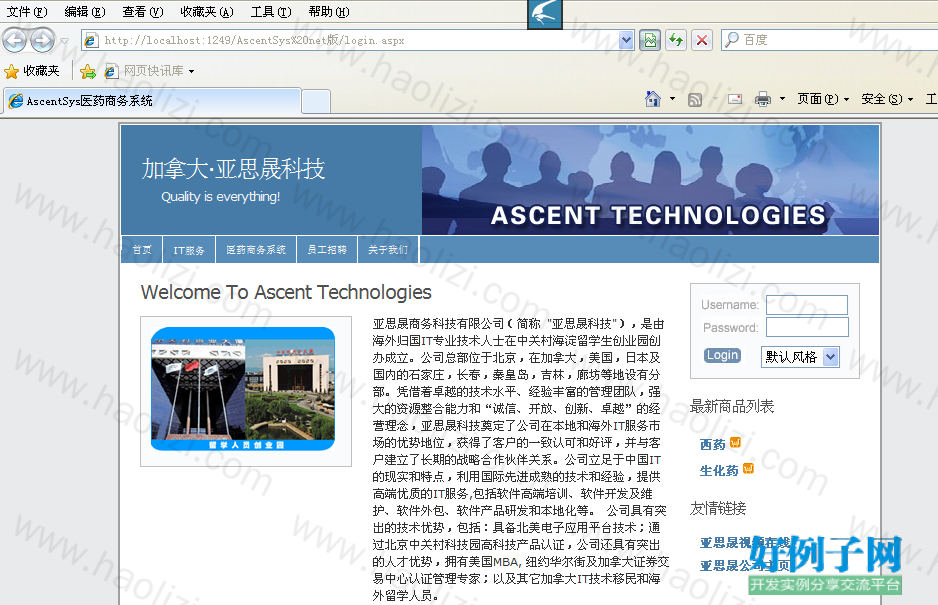Click the Login button
The width and height of the screenshot is (938, 605).
coord(722,355)
